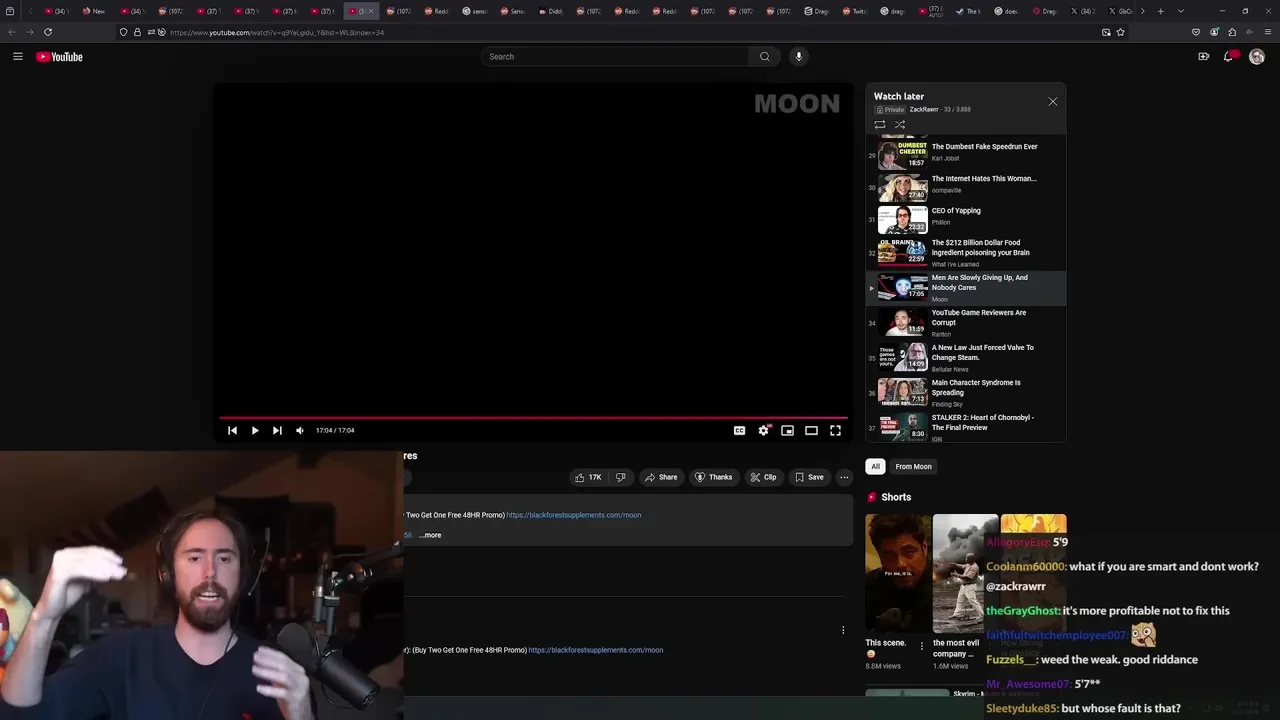Image resolution: width=1280 pixels, height=720 pixels.
Task: Open a new browser tab with plus
Action: tap(1160, 11)
